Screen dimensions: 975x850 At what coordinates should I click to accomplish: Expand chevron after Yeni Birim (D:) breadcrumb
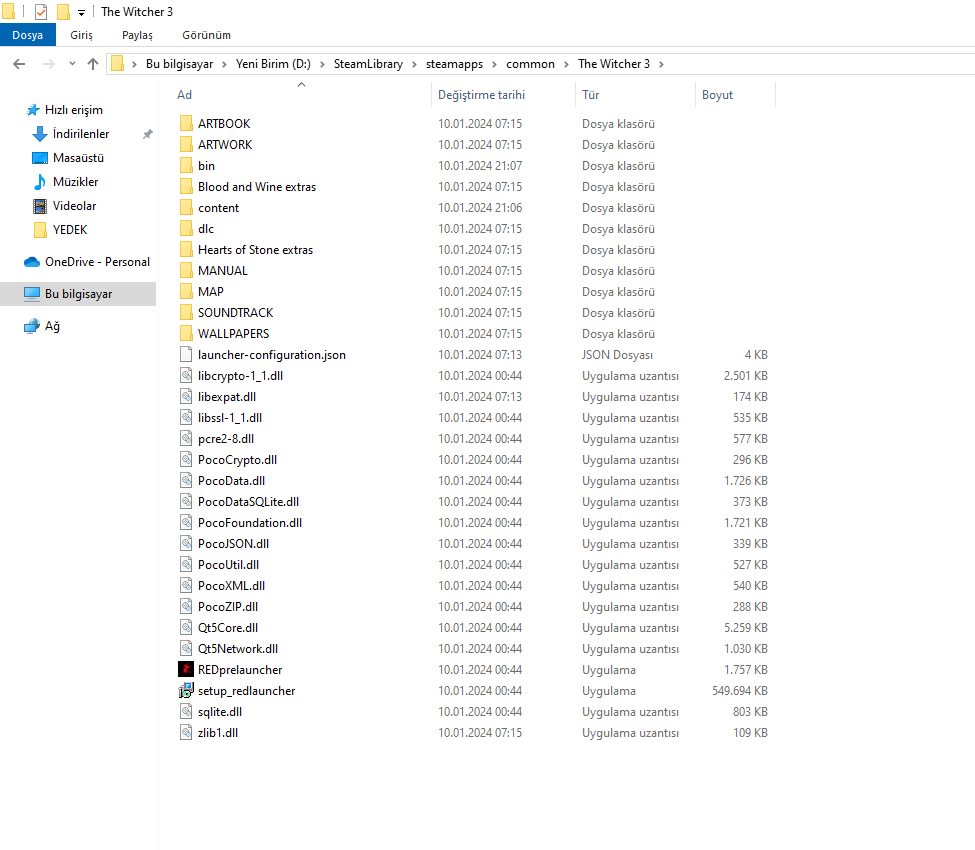322,64
